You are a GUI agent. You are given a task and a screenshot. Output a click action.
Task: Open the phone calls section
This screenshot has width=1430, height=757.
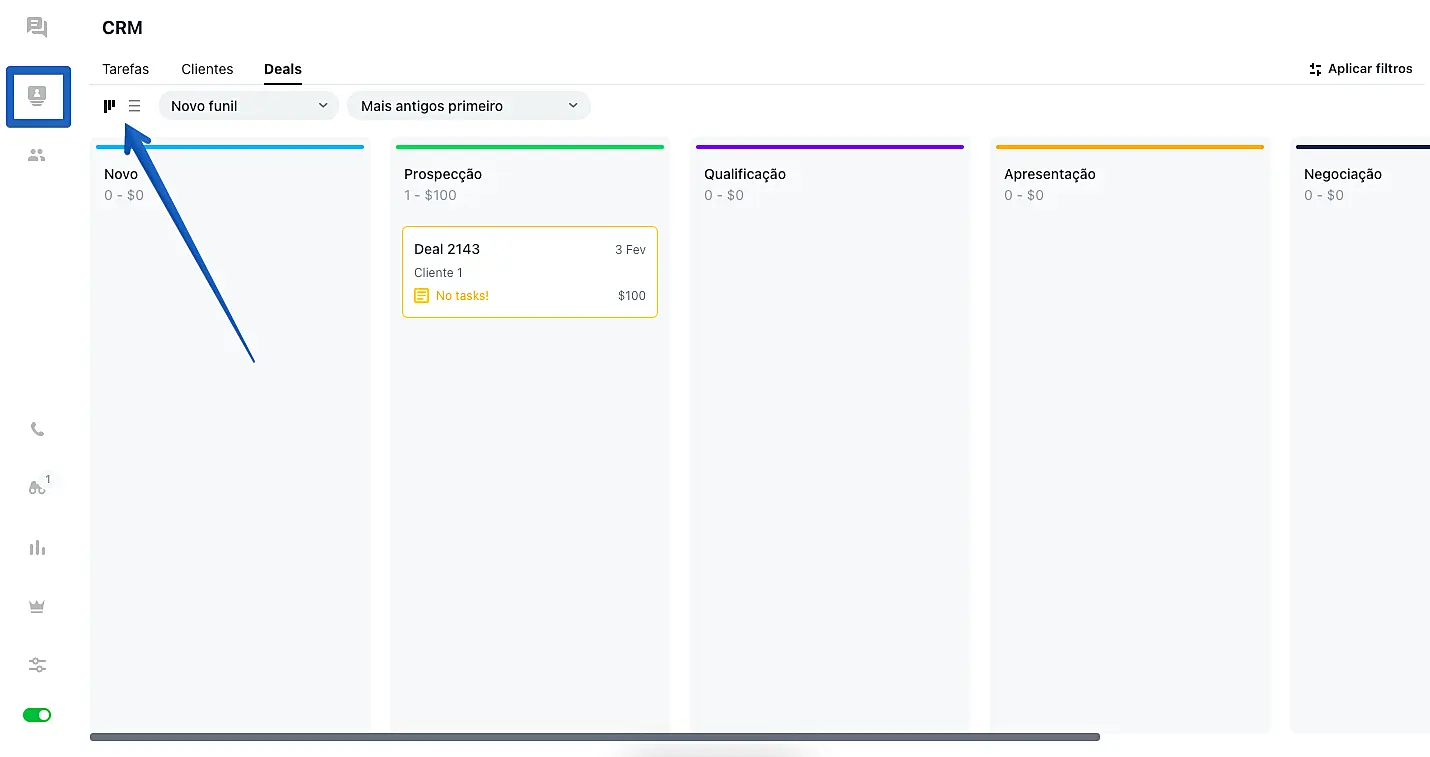(x=37, y=428)
